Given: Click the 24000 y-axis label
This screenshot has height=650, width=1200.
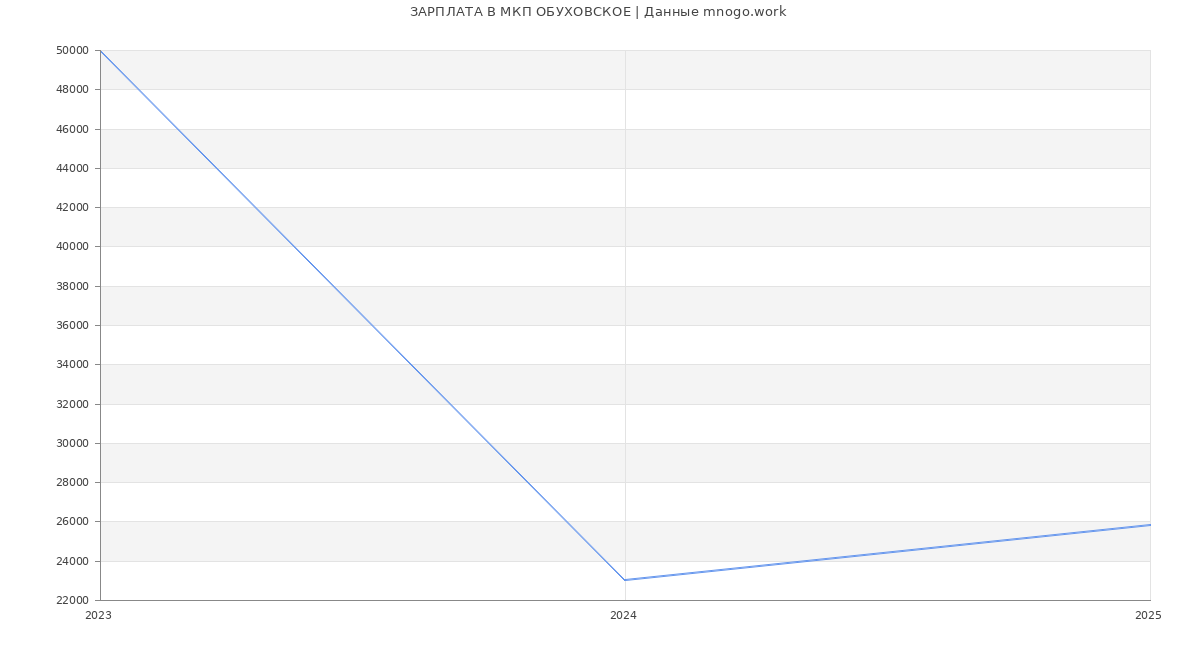Looking at the screenshot, I should tap(74, 561).
